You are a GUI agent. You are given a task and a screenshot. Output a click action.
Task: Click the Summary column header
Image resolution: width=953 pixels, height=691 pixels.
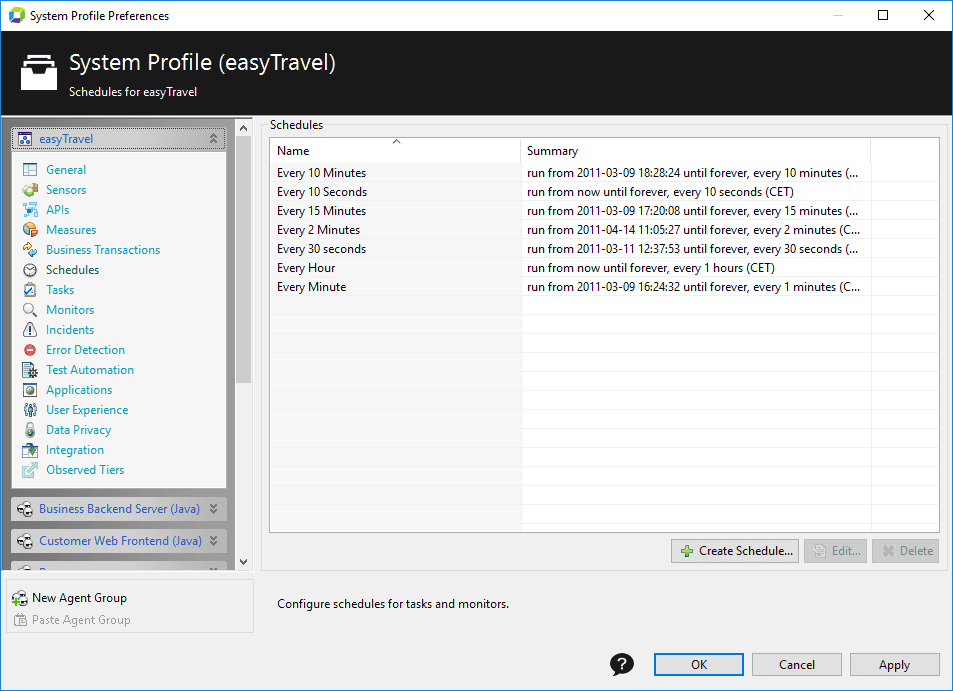click(x=695, y=151)
